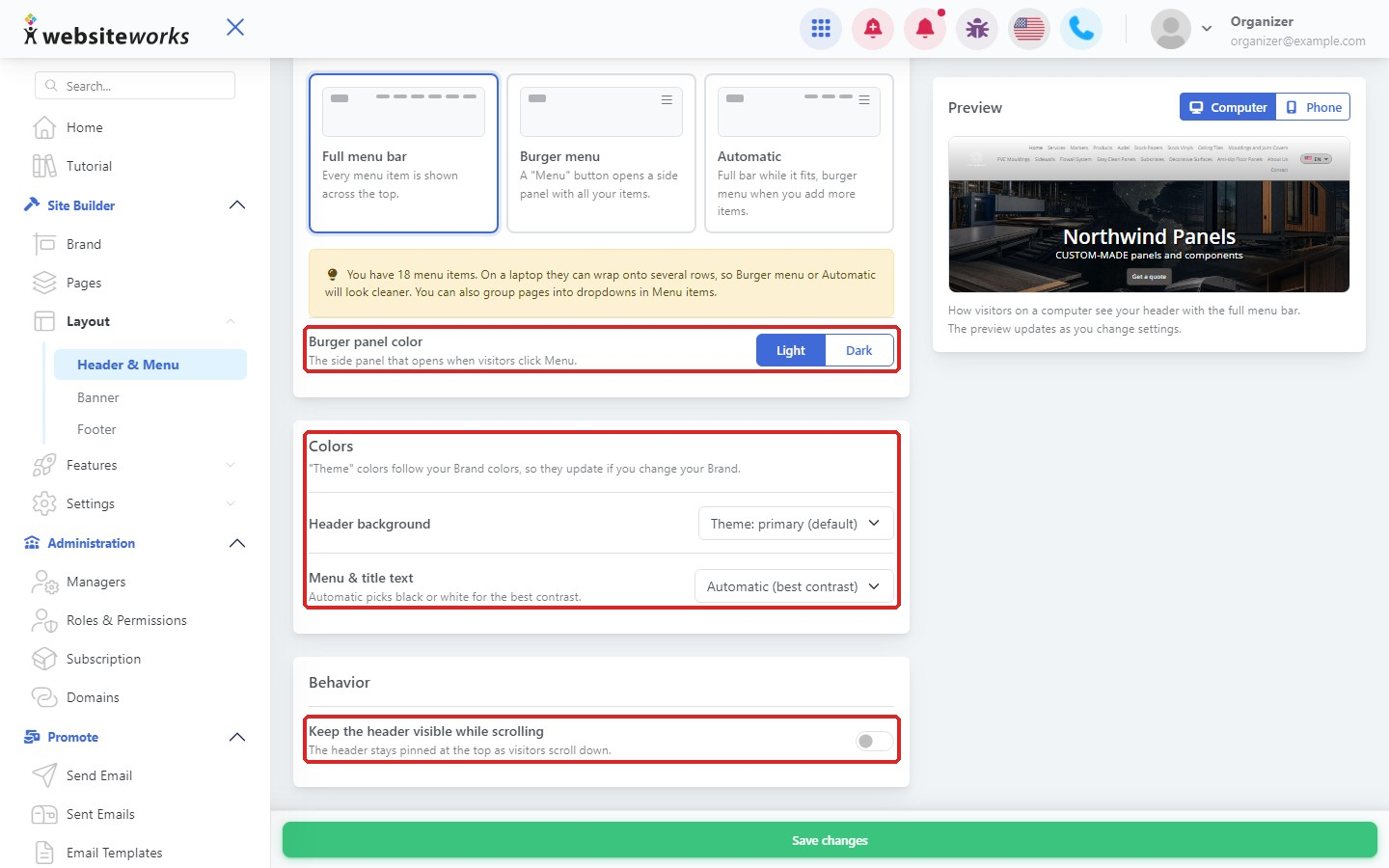
Task: Collapse the Promote section chevron
Action: coord(237,737)
